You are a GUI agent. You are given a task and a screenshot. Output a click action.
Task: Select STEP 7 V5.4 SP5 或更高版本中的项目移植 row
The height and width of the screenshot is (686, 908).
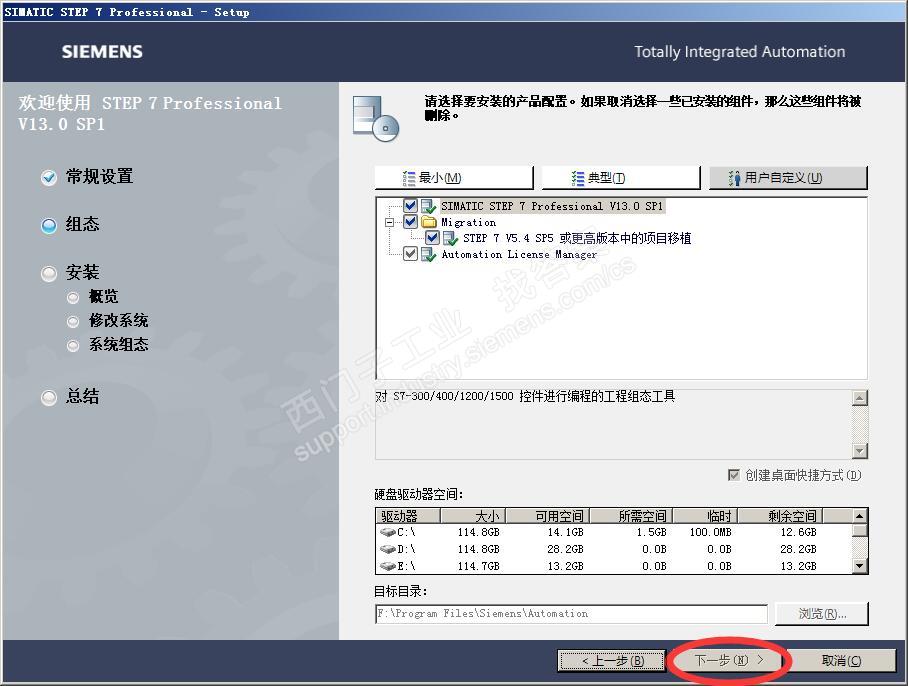(577, 238)
